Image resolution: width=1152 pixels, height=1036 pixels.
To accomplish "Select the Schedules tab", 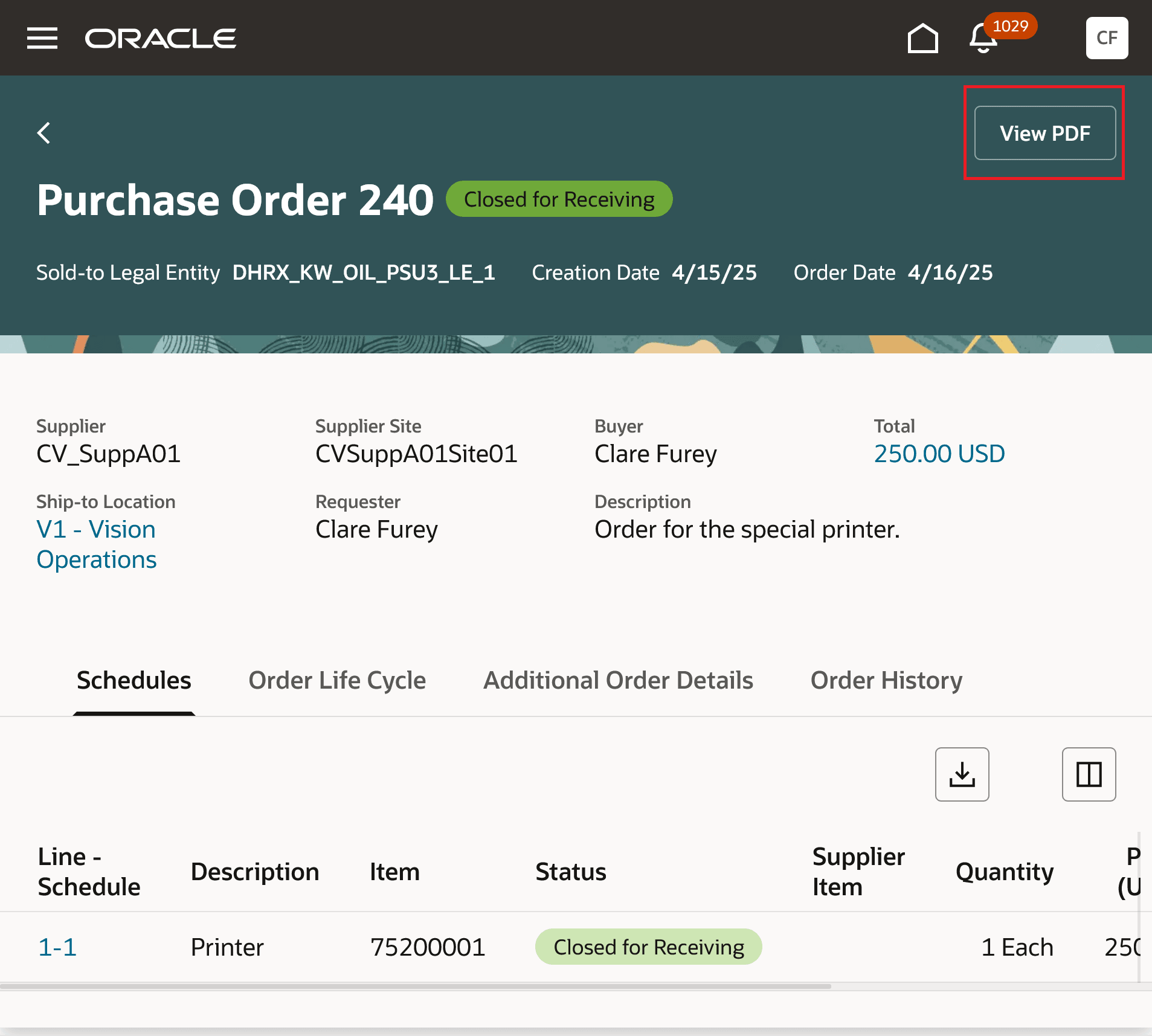I will click(x=134, y=681).
